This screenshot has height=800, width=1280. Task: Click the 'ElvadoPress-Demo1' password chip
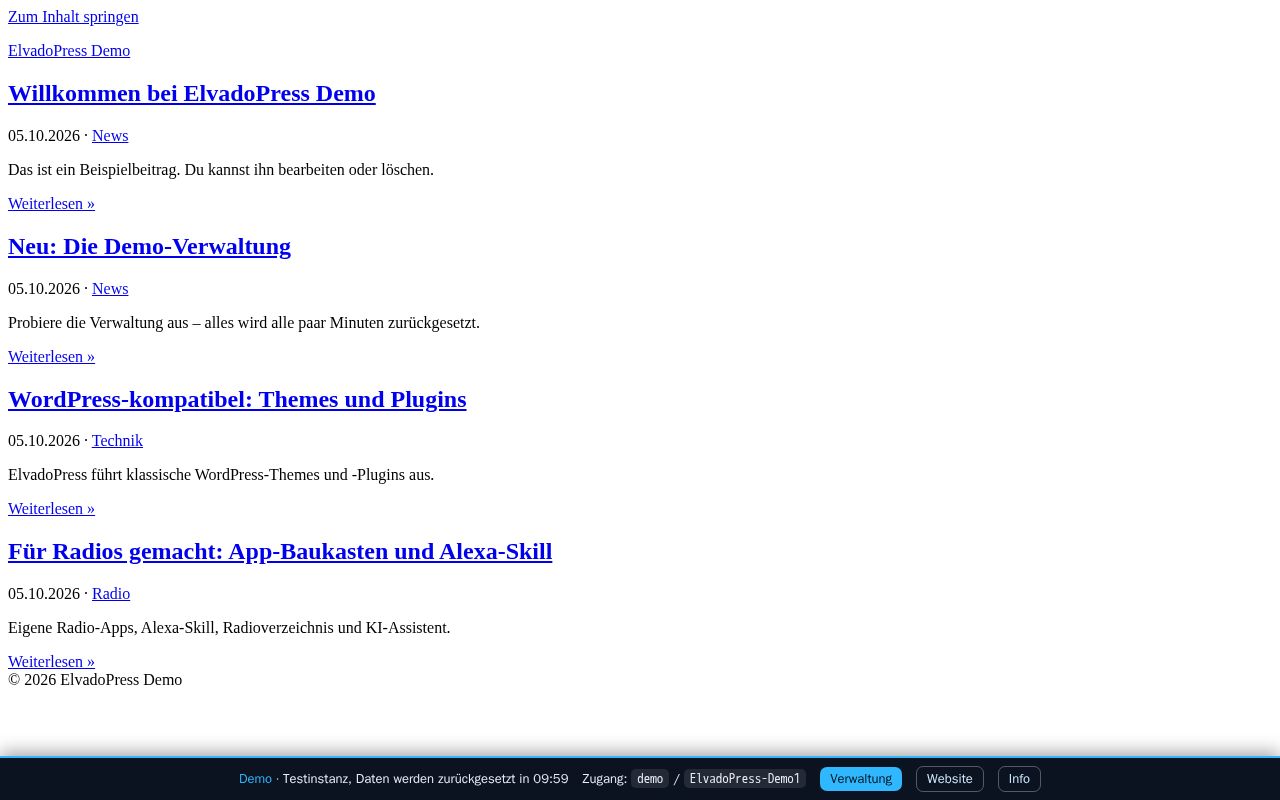tap(745, 779)
